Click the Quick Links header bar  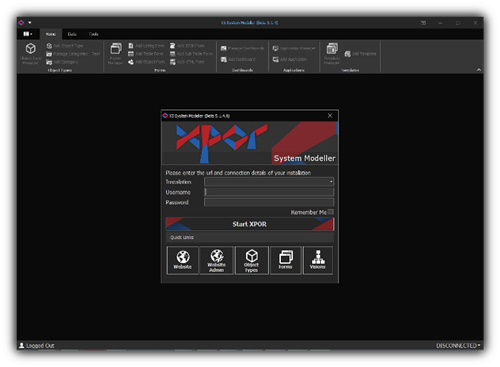[x=250, y=237]
